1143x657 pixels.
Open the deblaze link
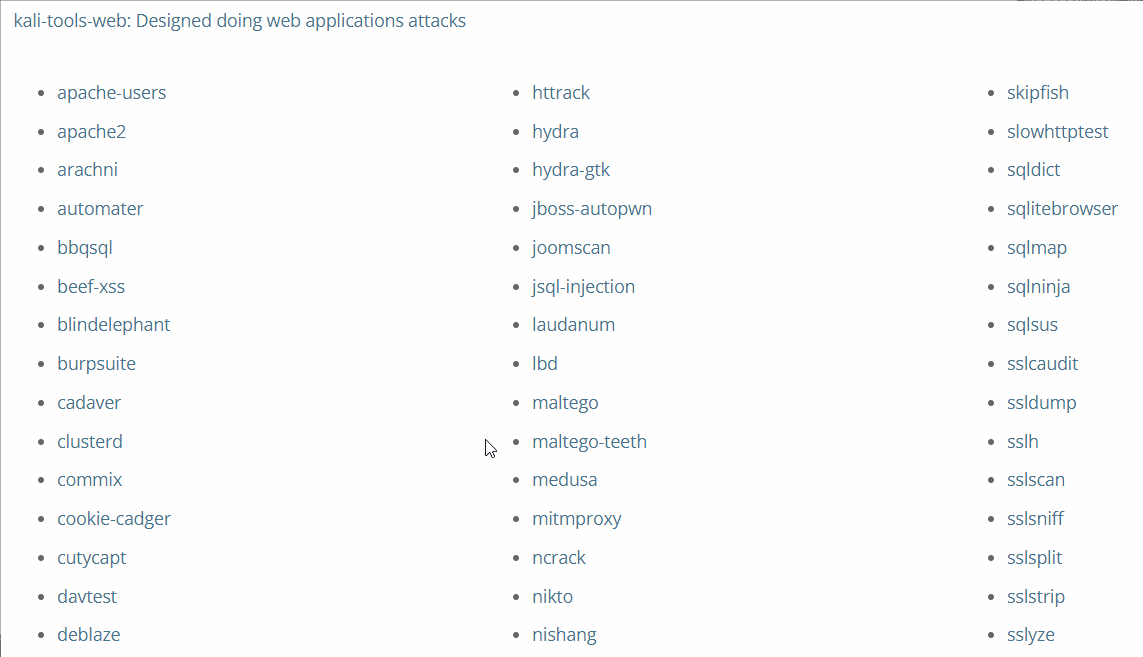click(89, 634)
